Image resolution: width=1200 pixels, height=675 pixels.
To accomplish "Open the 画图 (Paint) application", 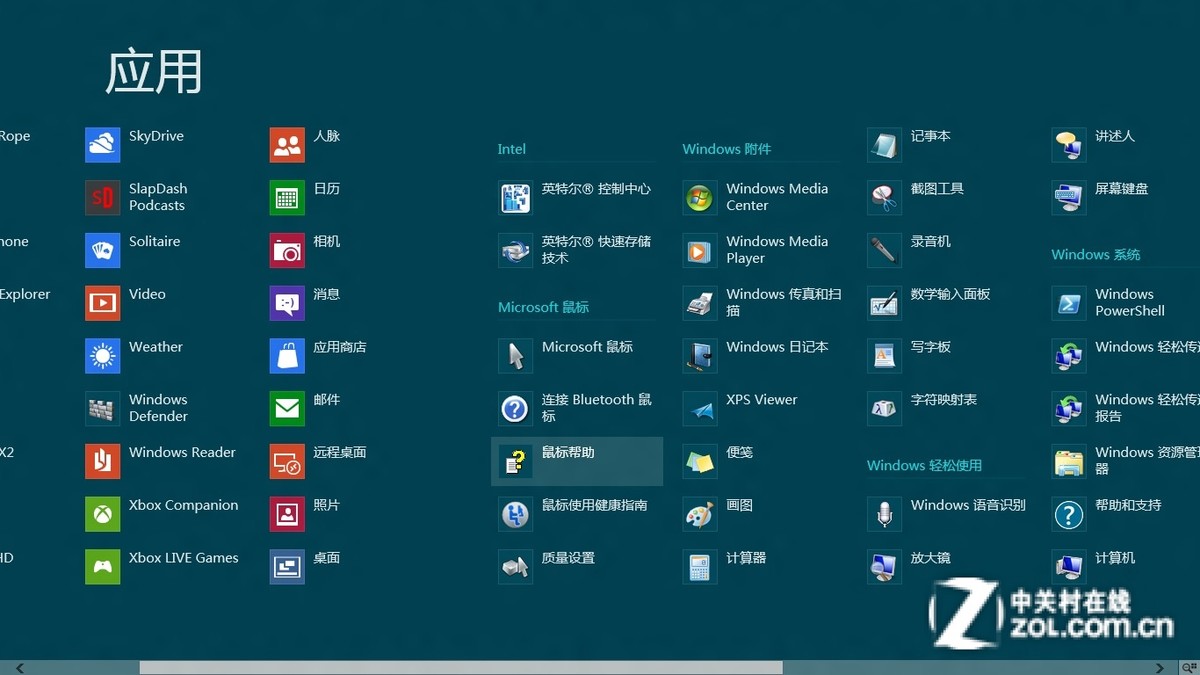I will (700, 514).
